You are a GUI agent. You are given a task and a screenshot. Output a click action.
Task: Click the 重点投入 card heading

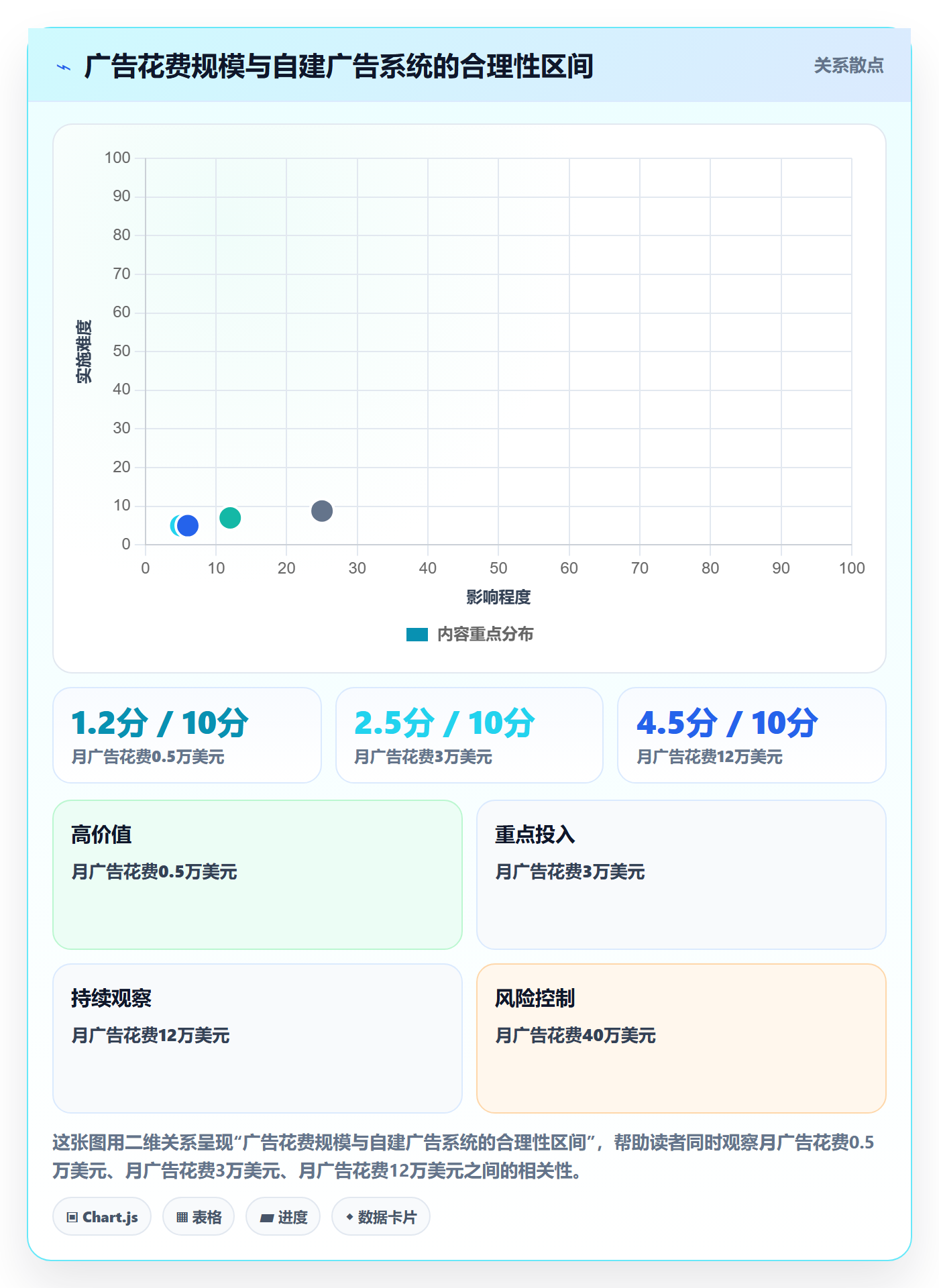coord(535,835)
